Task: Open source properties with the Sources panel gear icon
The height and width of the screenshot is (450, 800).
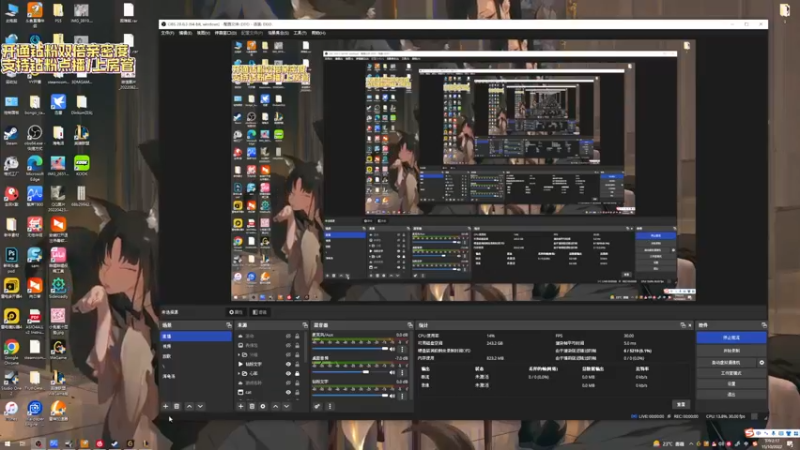Action: [263, 407]
